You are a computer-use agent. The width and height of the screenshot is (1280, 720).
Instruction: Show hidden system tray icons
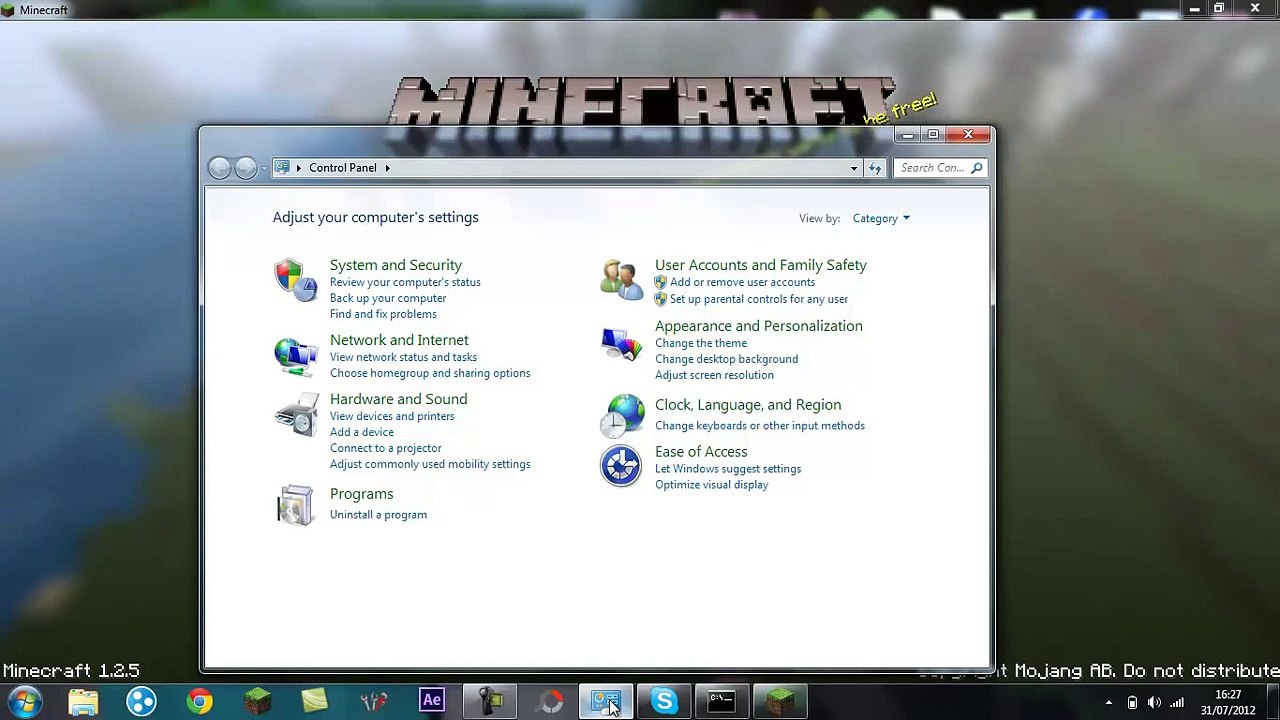coord(1108,702)
